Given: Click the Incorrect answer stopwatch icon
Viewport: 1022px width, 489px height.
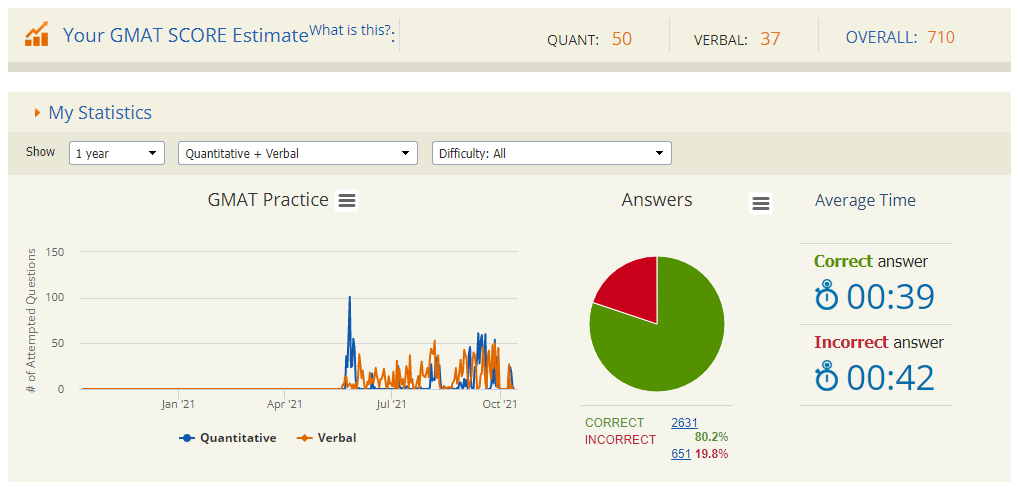Looking at the screenshot, I should pyautogui.click(x=826, y=377).
